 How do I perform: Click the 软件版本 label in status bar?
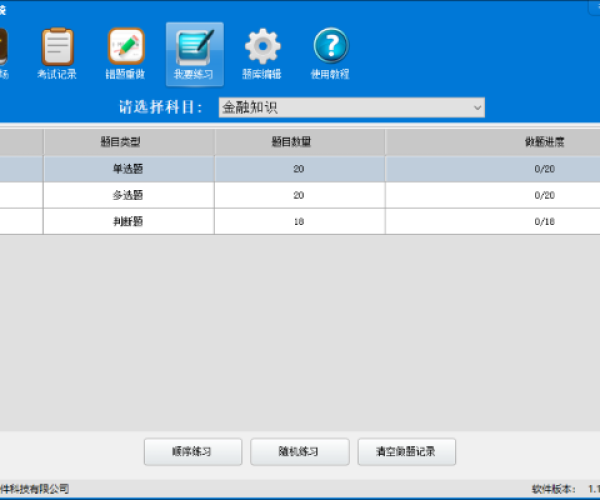point(553,489)
